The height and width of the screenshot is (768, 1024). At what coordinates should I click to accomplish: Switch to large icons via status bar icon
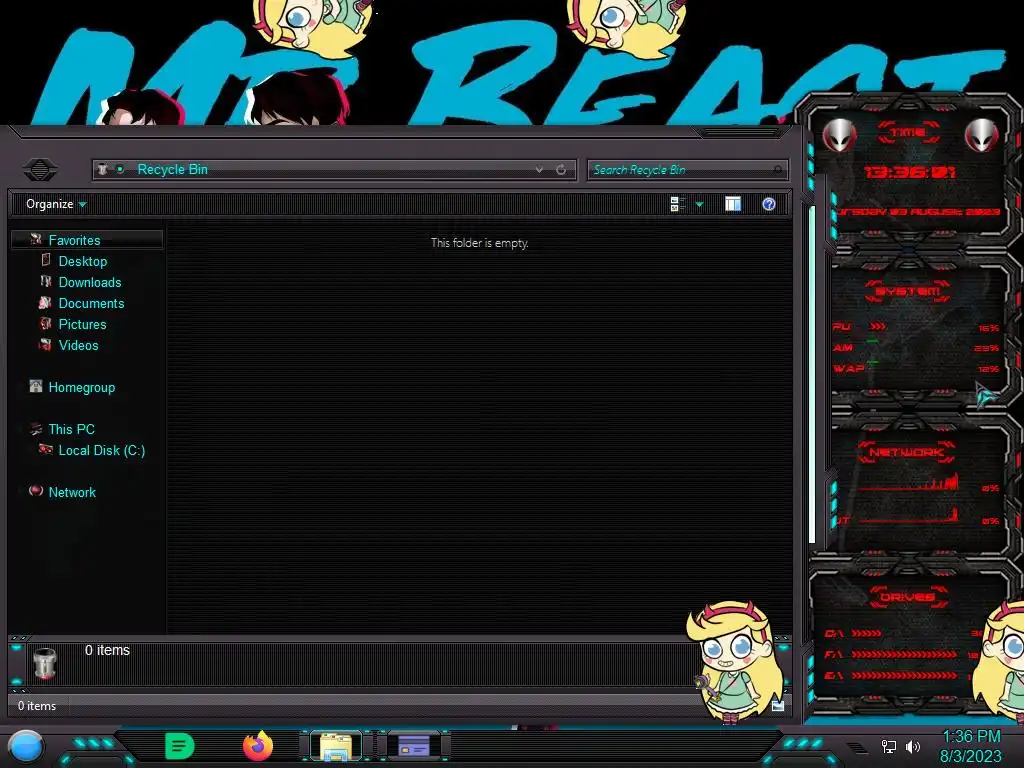778,705
